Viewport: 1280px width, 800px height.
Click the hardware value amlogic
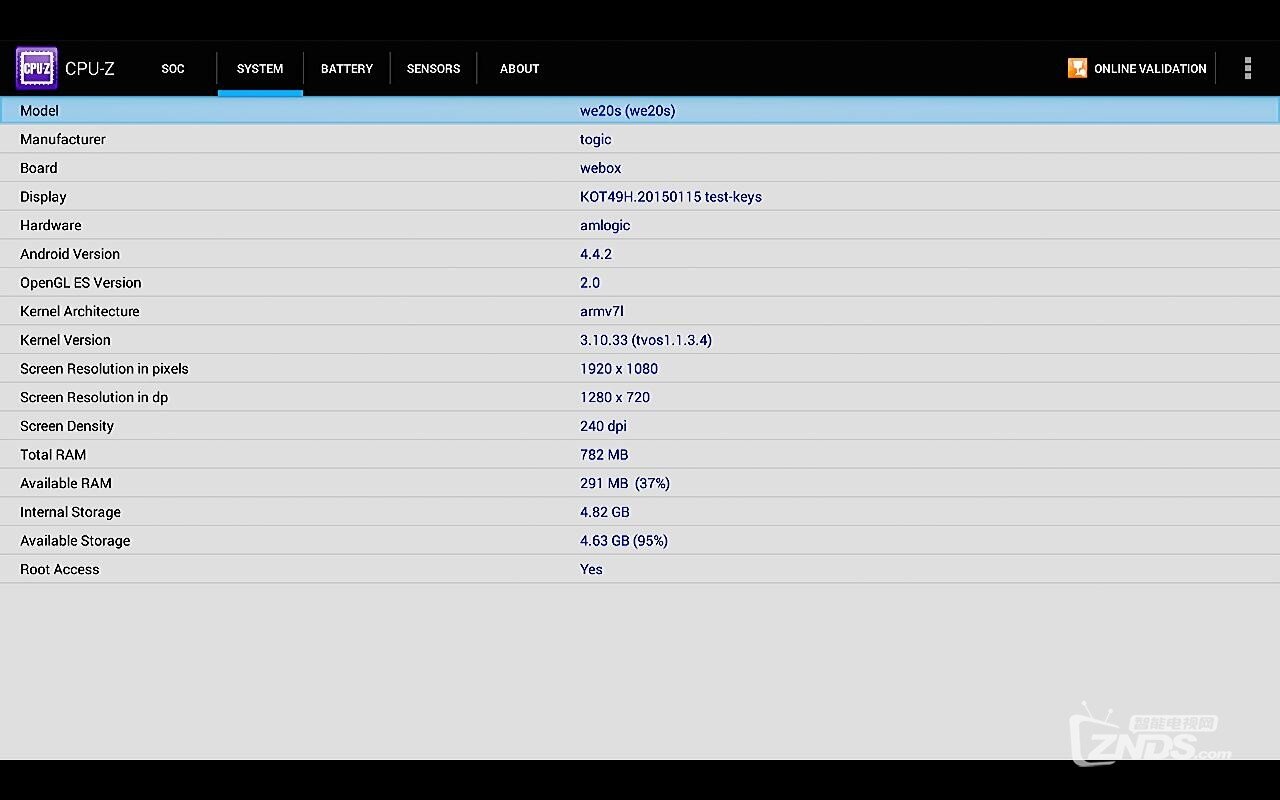tap(605, 226)
